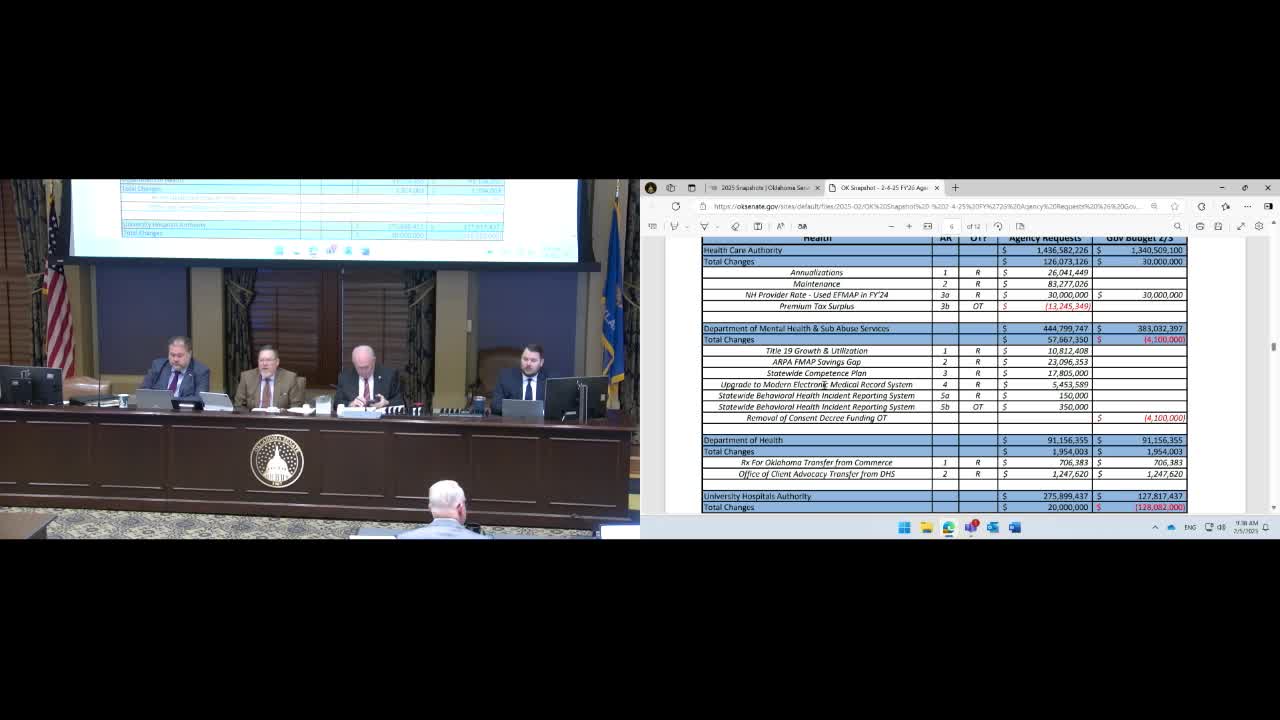Add page to favorites with star icon

click(1174, 206)
